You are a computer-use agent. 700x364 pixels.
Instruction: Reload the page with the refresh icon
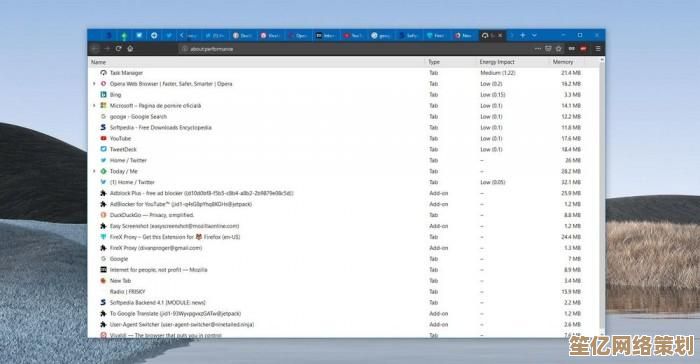[118, 48]
